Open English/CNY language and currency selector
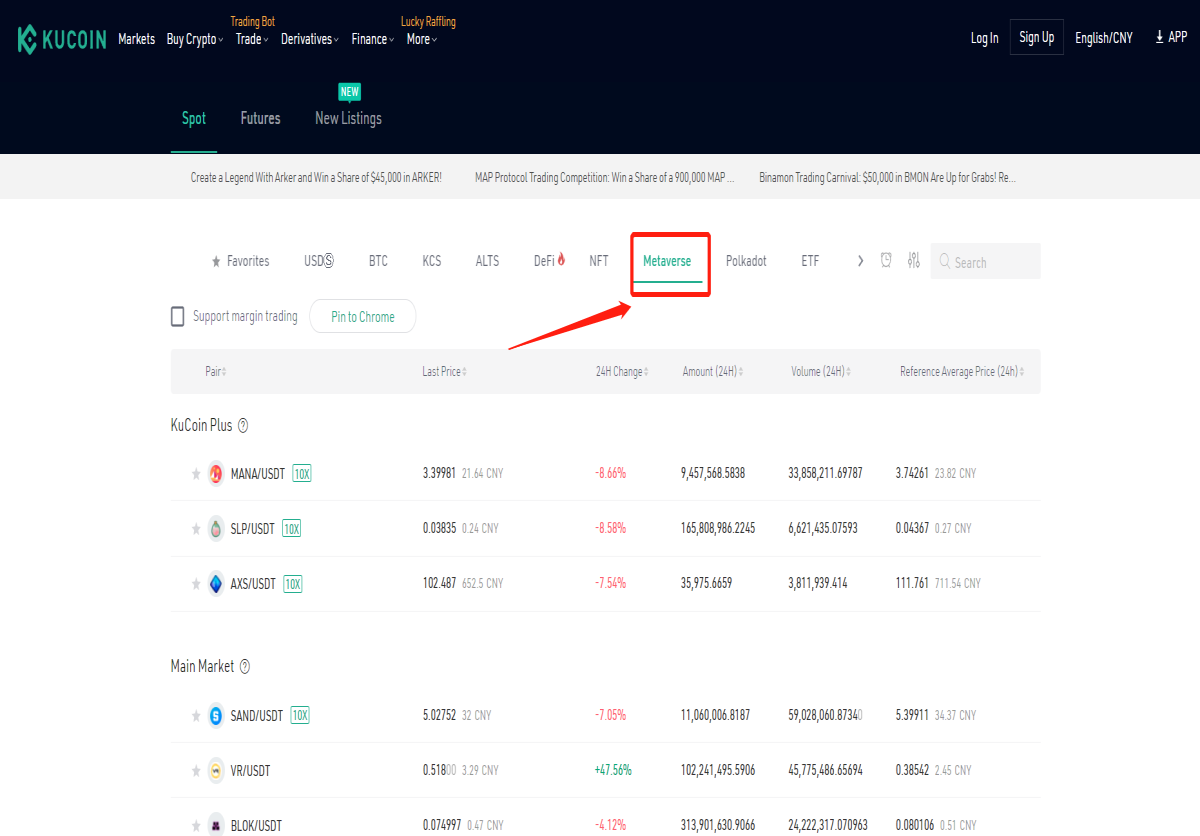Image resolution: width=1200 pixels, height=836 pixels. (1104, 38)
